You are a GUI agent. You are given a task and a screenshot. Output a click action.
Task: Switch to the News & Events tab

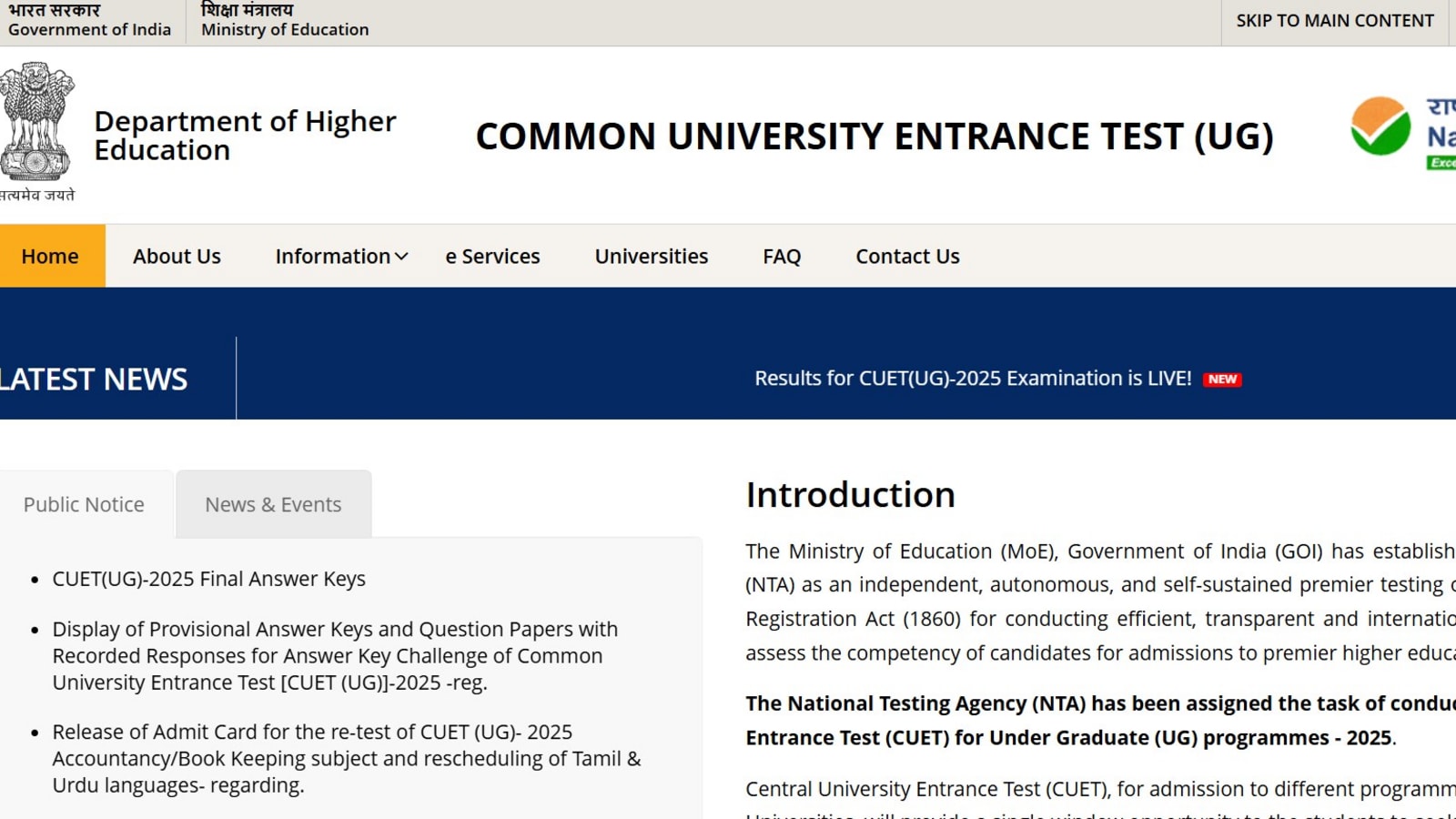272,503
